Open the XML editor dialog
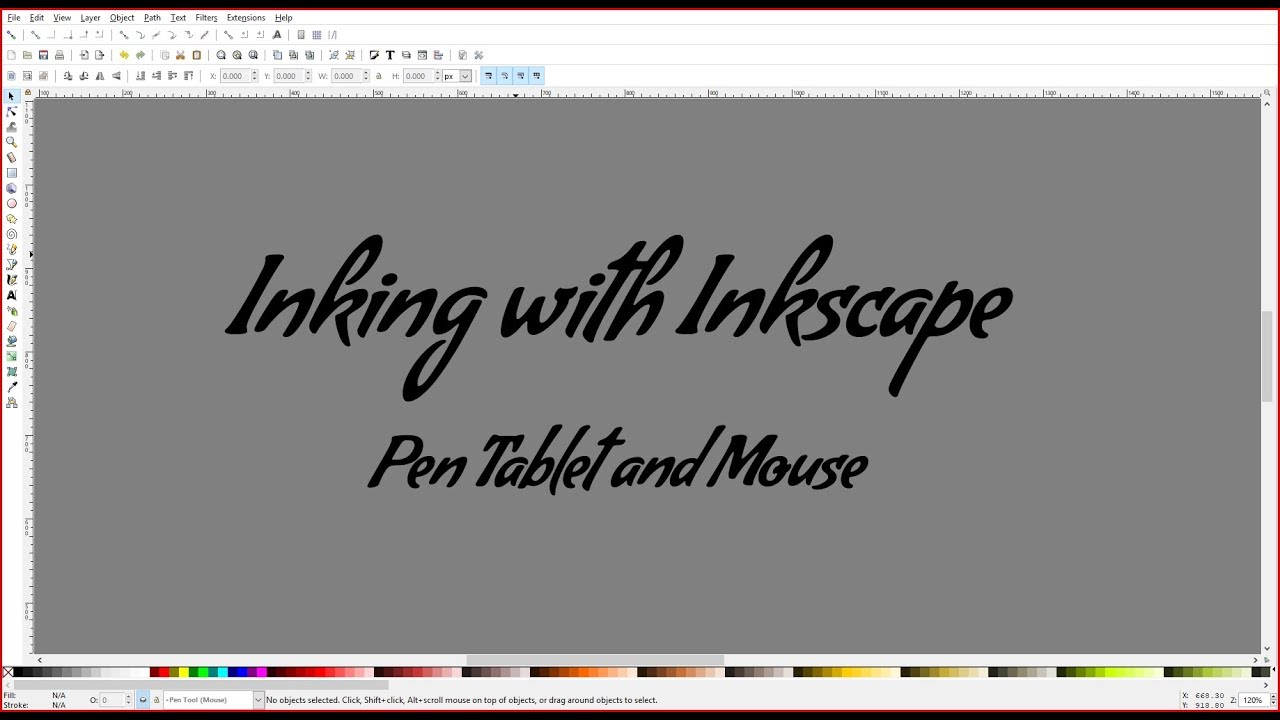 click(x=422, y=55)
